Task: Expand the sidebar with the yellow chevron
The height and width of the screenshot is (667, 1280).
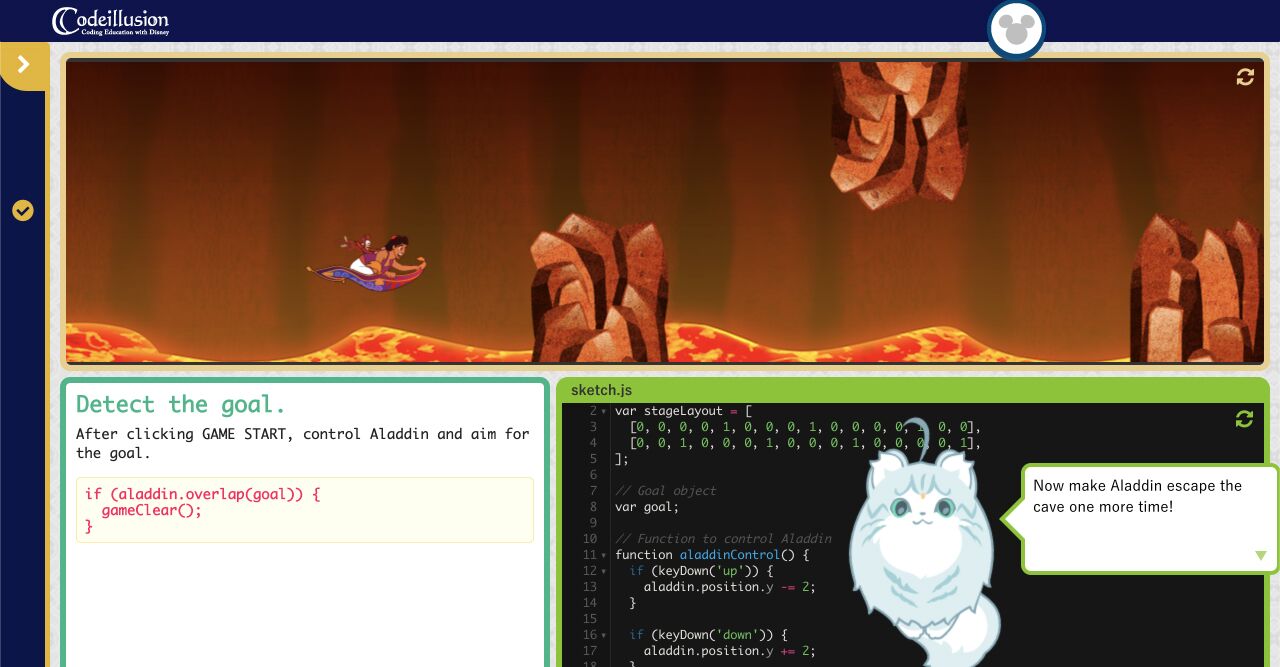Action: (24, 65)
